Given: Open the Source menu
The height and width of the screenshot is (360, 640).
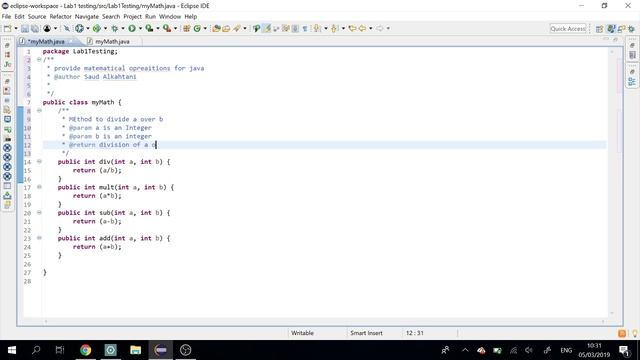Looking at the screenshot, I should click(x=37, y=16).
